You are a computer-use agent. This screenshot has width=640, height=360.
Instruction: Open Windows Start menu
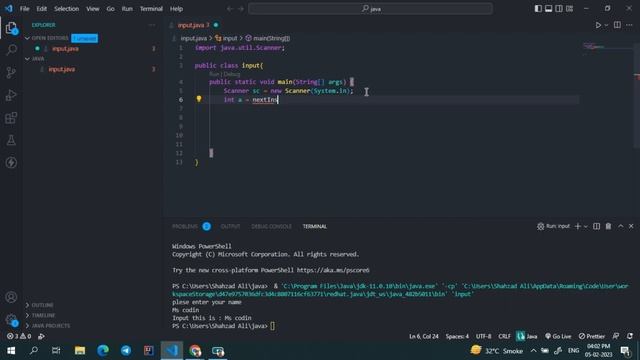[x=11, y=351]
